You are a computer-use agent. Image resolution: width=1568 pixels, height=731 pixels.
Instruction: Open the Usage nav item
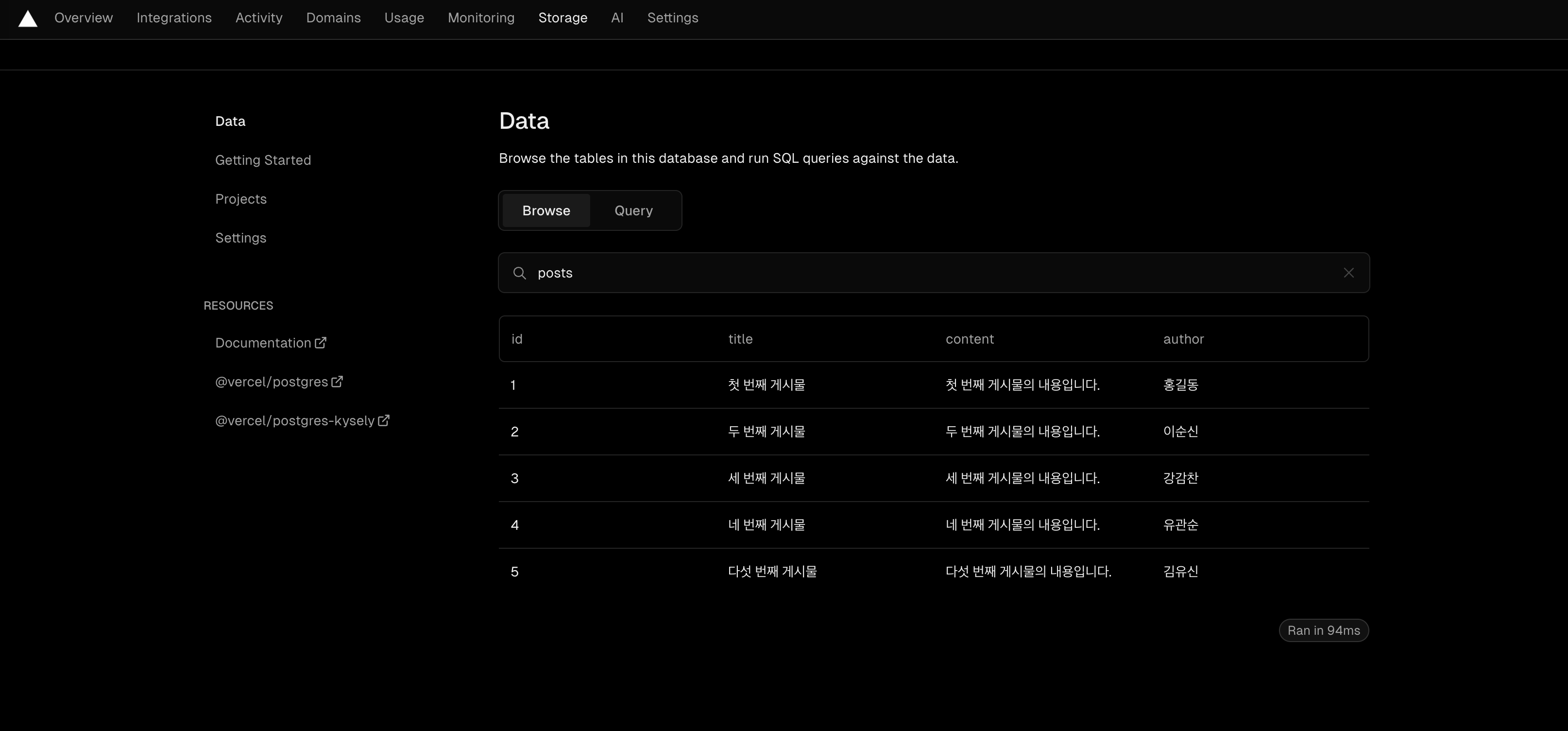click(404, 18)
